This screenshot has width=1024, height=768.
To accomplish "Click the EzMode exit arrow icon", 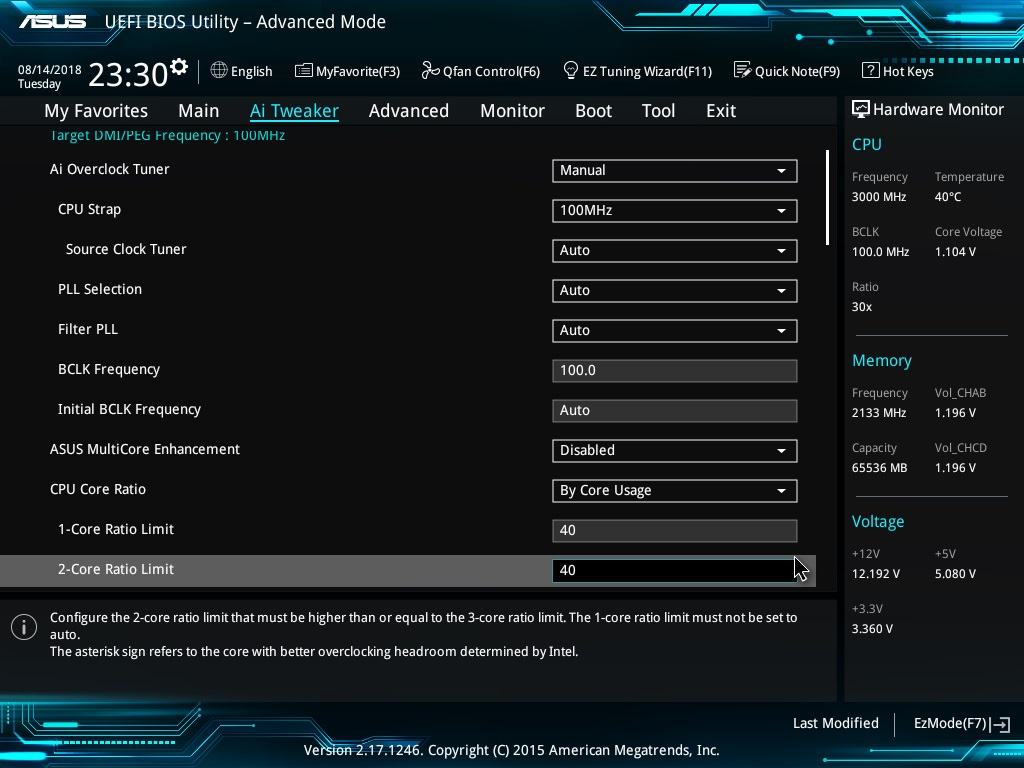I will (x=1000, y=724).
